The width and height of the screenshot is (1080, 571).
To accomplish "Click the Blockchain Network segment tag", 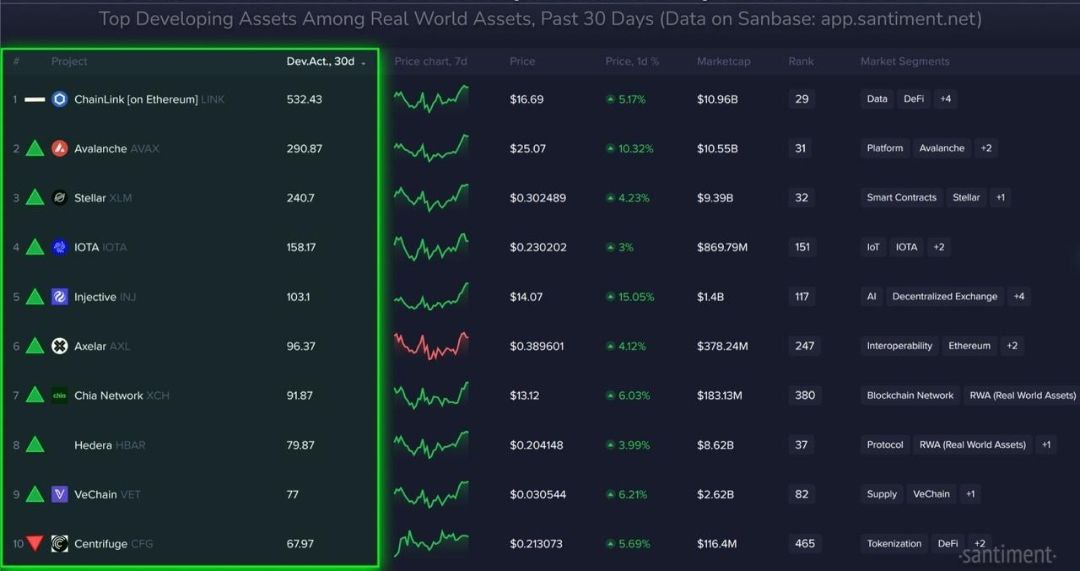I will point(910,395).
